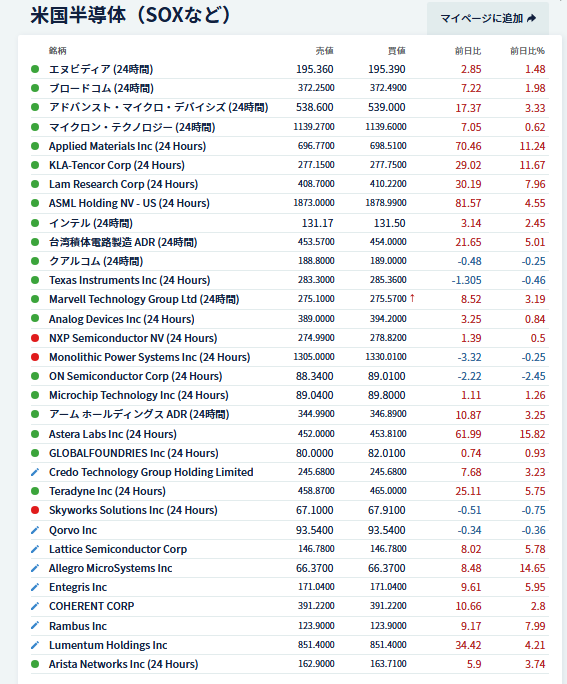This screenshot has width=567, height=684.
Task: Click red status dot for NXP Semiconductor NV
Action: tap(35, 338)
